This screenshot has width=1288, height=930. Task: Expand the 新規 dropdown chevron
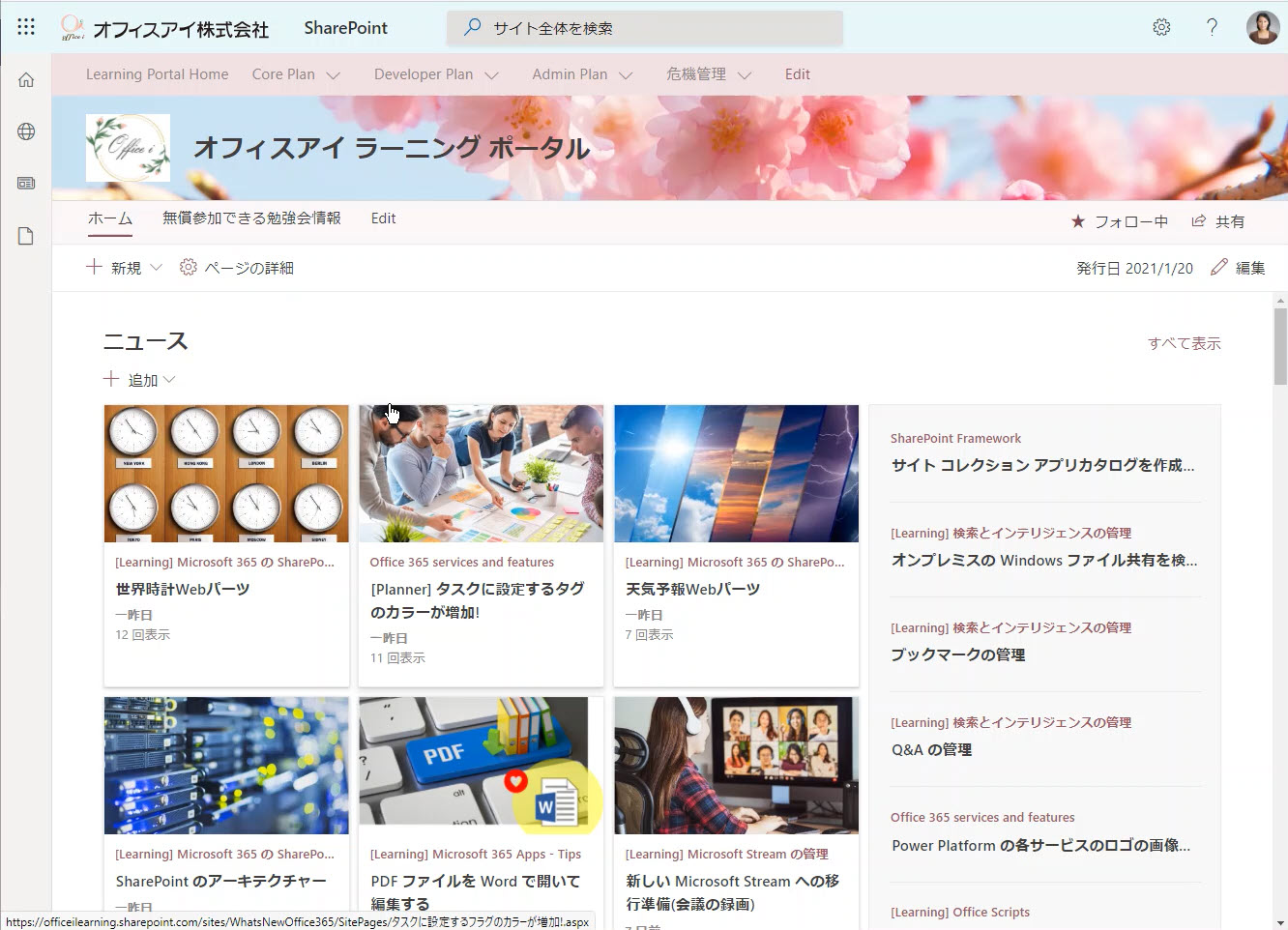point(156,267)
